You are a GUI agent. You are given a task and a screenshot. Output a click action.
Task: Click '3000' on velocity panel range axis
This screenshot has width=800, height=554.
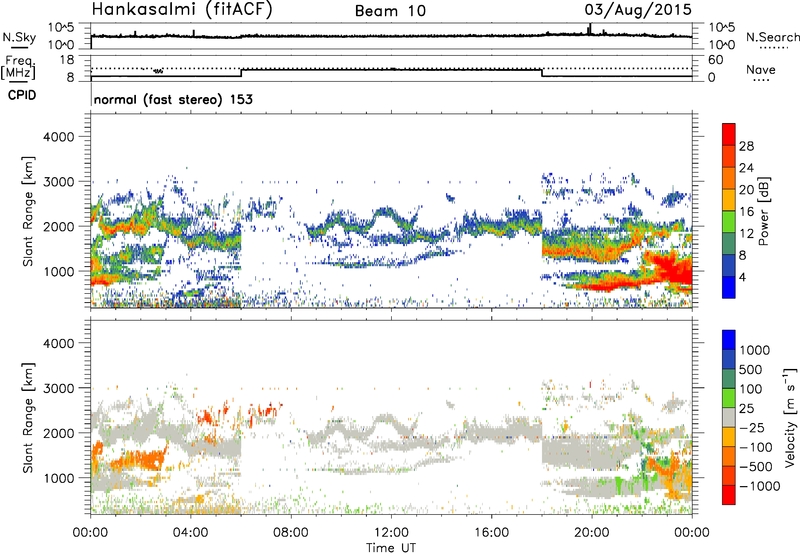[58, 388]
